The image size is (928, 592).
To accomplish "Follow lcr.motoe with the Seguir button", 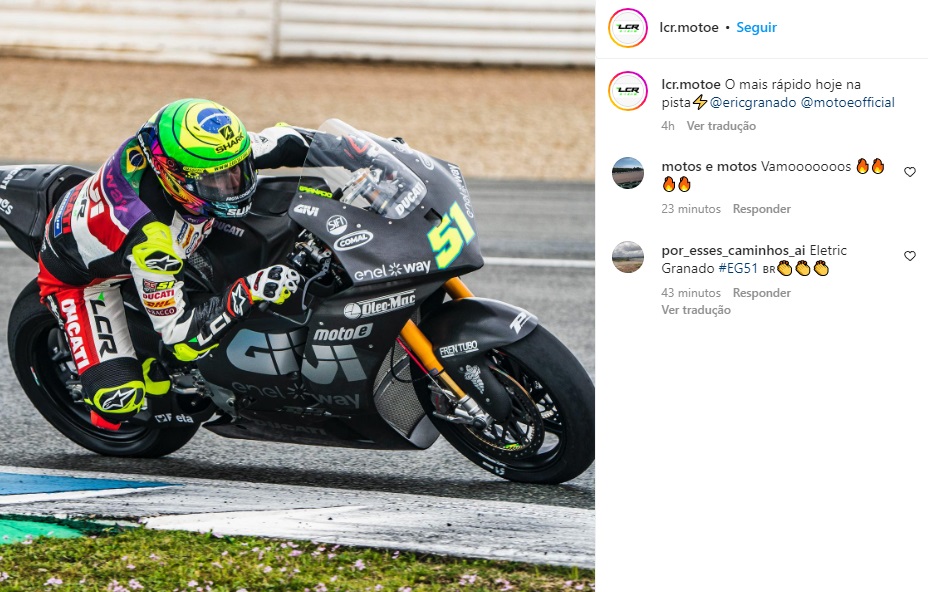I will pyautogui.click(x=756, y=27).
